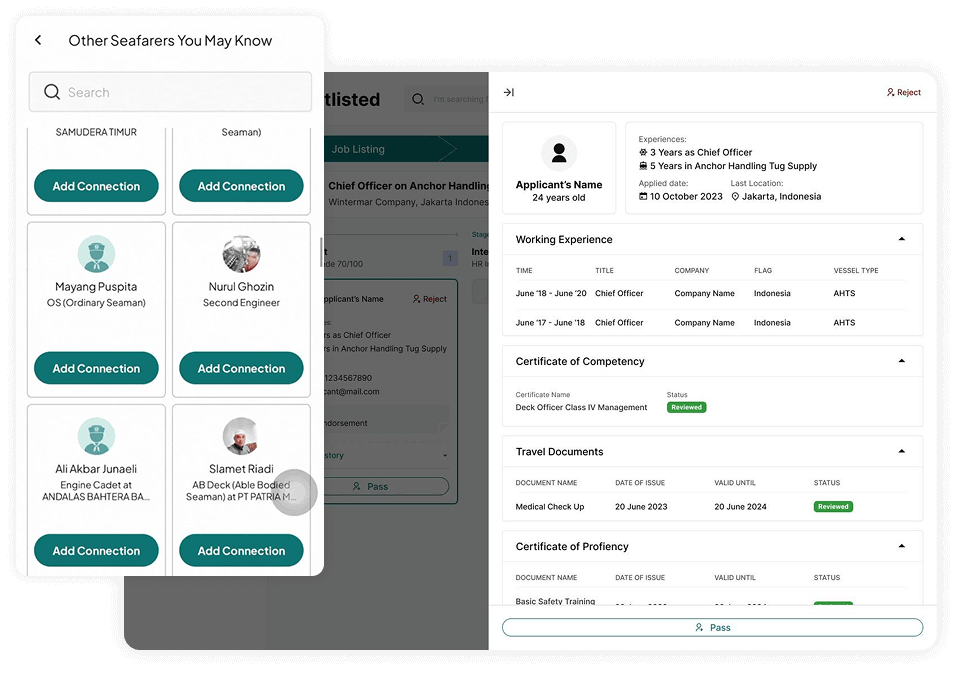Screen dimensions: 961x674
Task: Click the applicant's profile avatar icon
Action: tap(559, 153)
